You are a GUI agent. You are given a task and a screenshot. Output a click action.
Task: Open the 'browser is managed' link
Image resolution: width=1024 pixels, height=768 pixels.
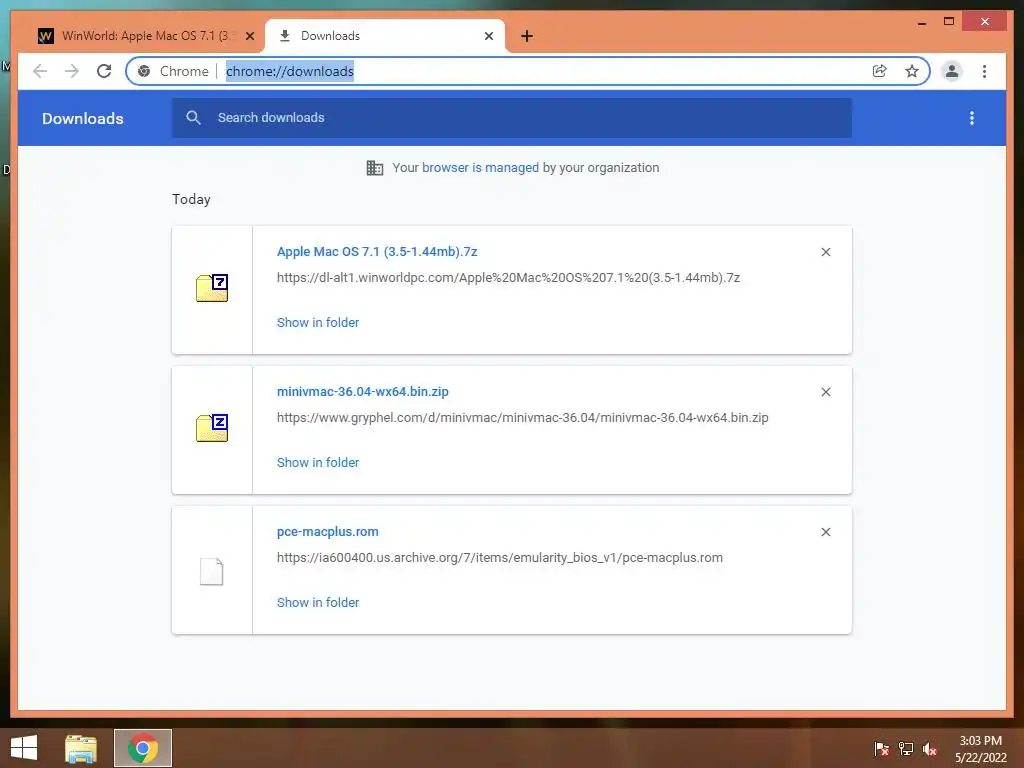[480, 168]
